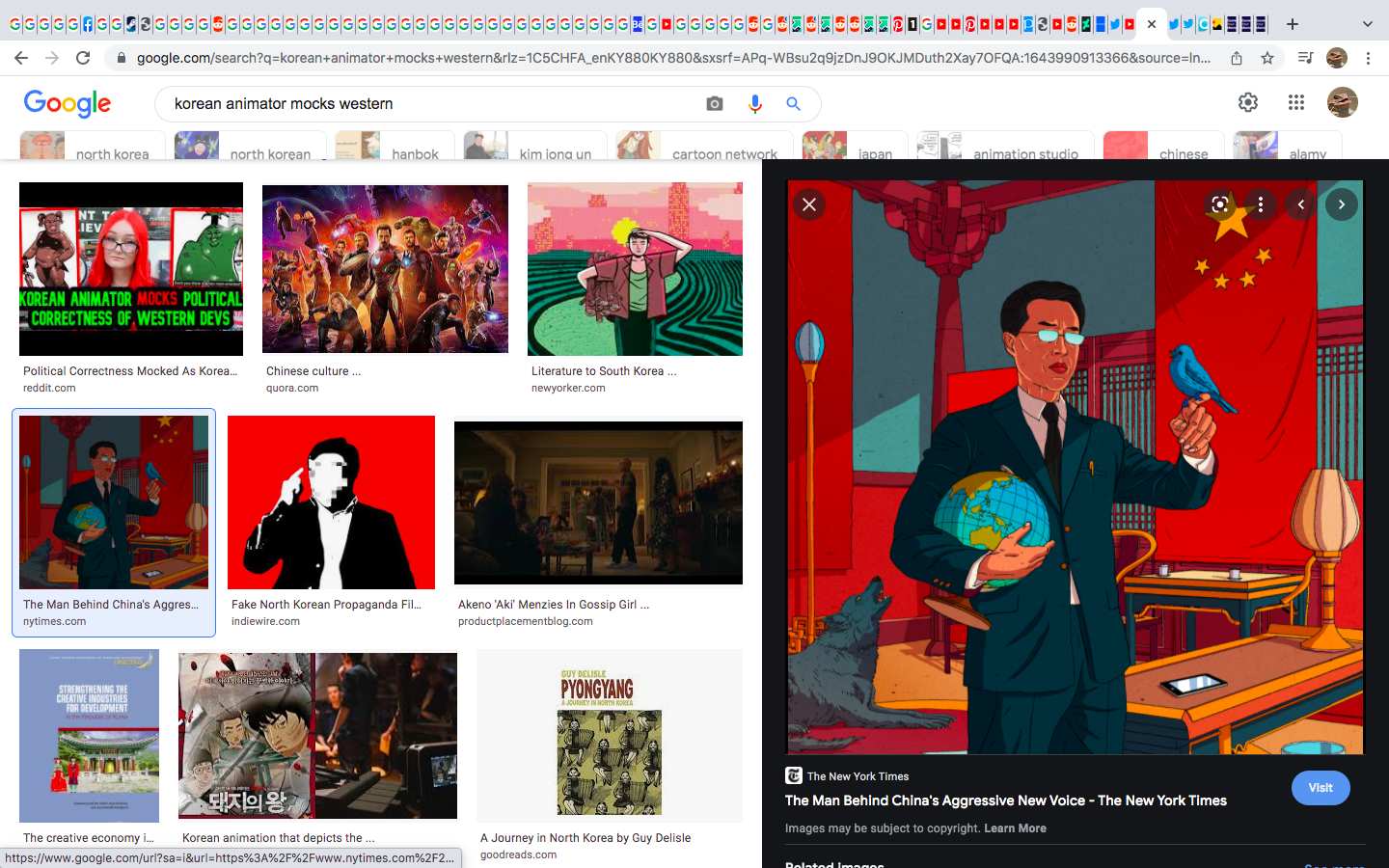Open the Google account avatar menu

(1343, 102)
